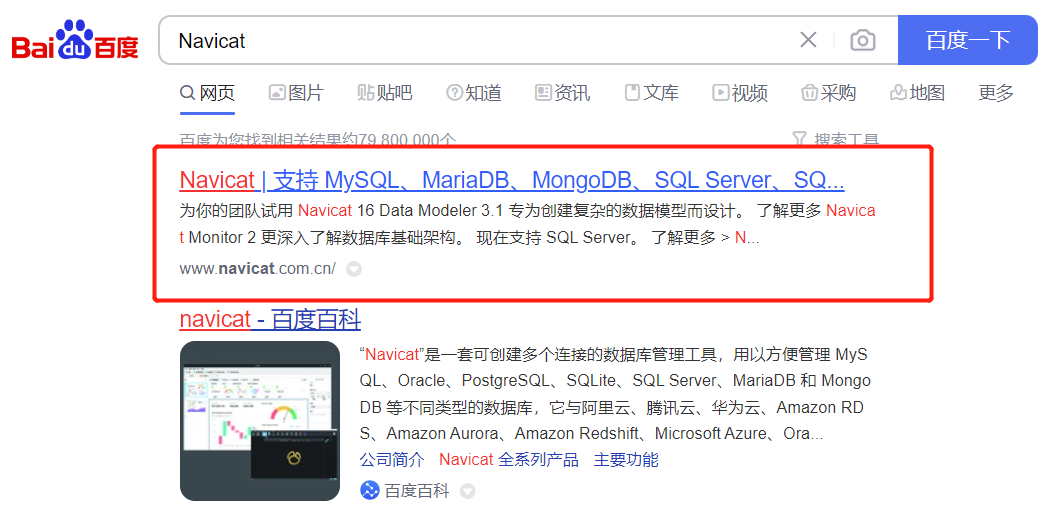The width and height of the screenshot is (1043, 519).
Task: Open Navicat 全系列产品 sublink
Action: (509, 459)
